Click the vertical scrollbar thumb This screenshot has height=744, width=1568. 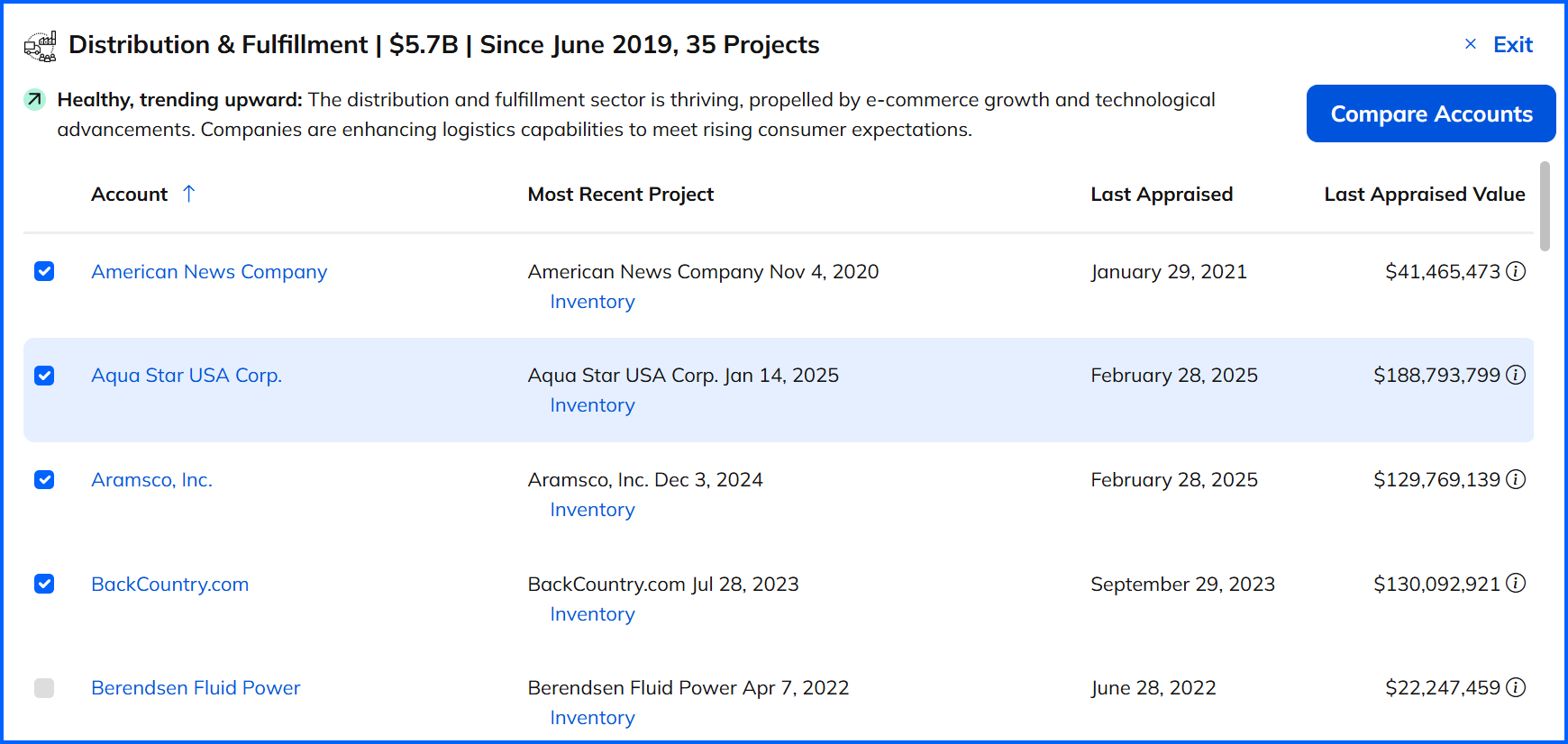click(x=1545, y=206)
